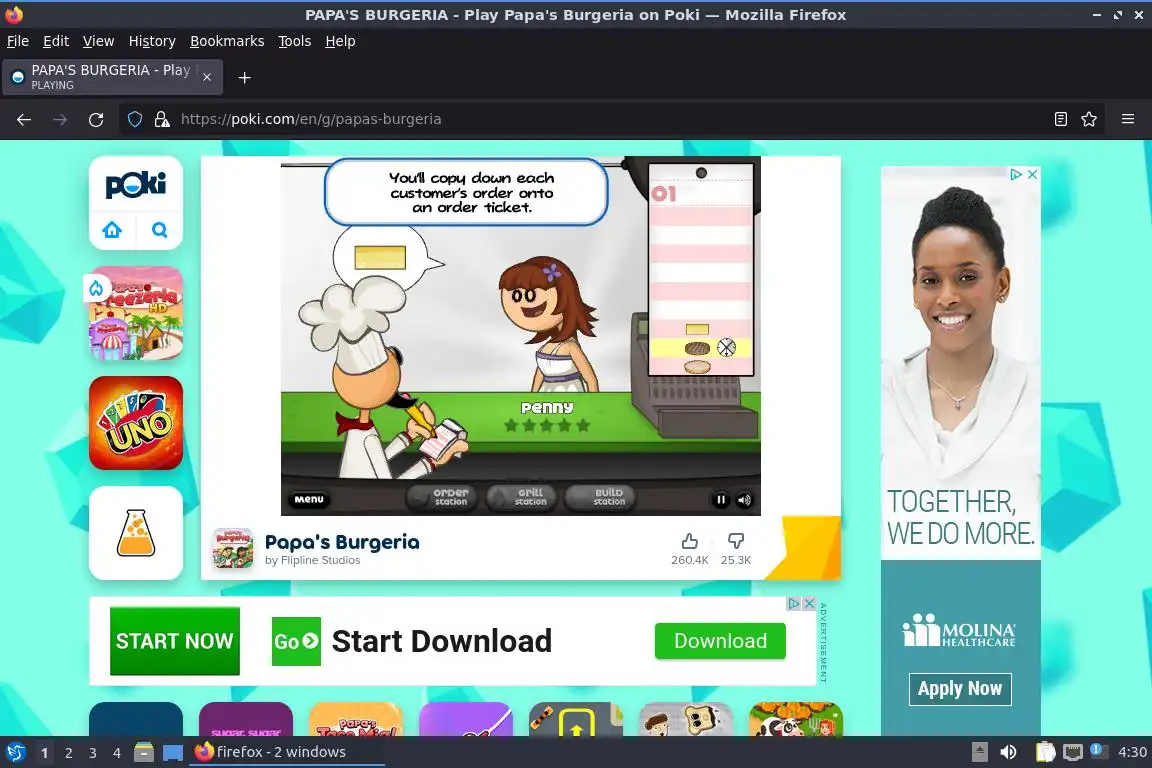The height and width of the screenshot is (768, 1152).
Task: Open the Help menu
Action: 340,41
